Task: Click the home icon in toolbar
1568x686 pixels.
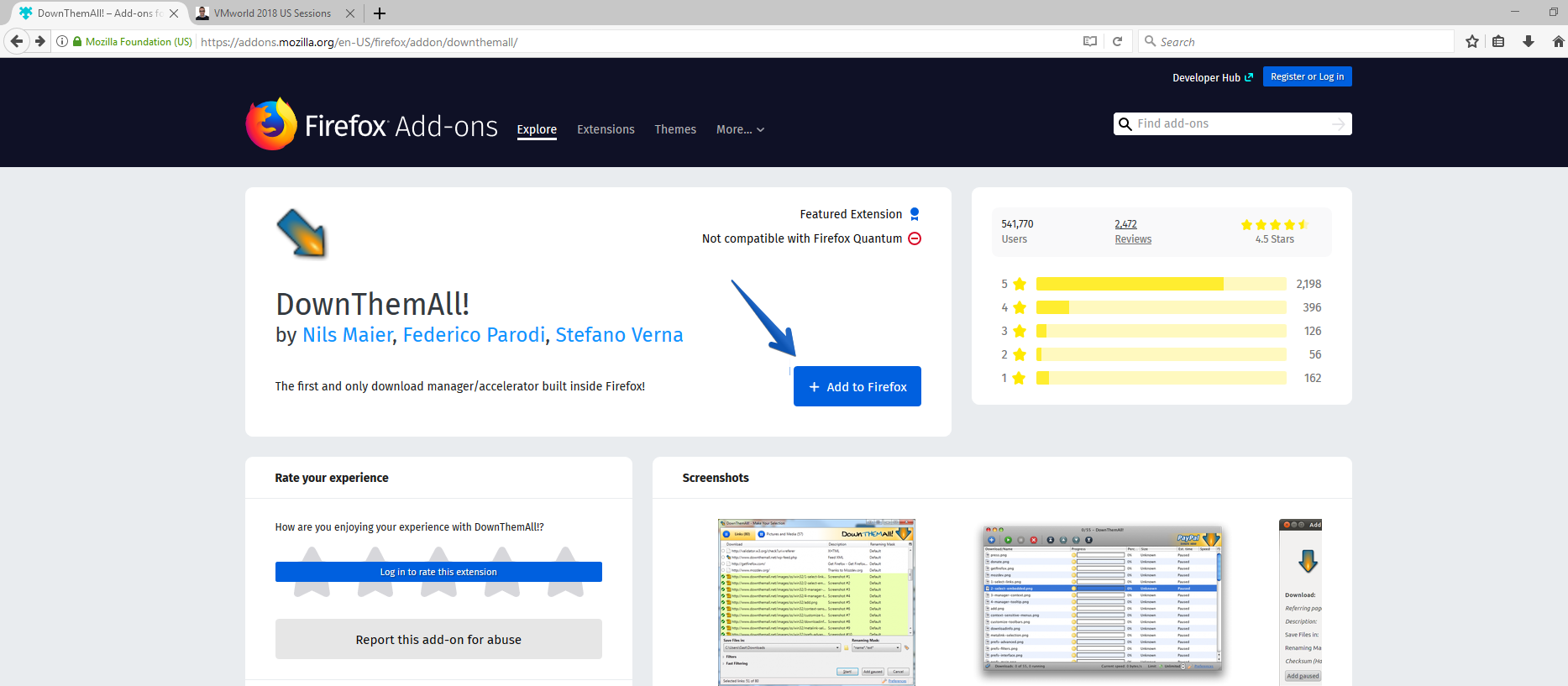Action: 1558,41
